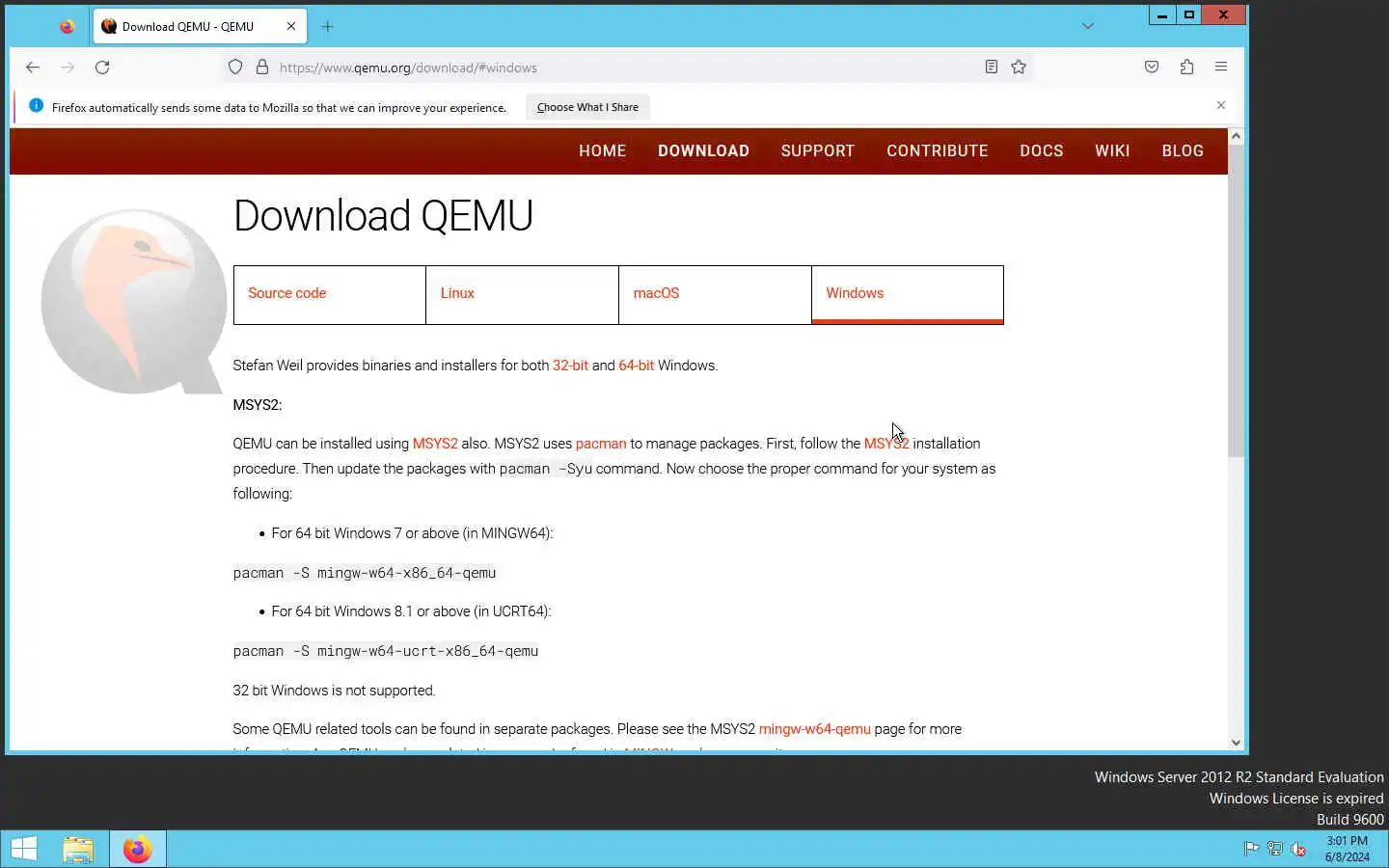
Task: Open Action Center flag tray icon
Action: click(x=1251, y=849)
